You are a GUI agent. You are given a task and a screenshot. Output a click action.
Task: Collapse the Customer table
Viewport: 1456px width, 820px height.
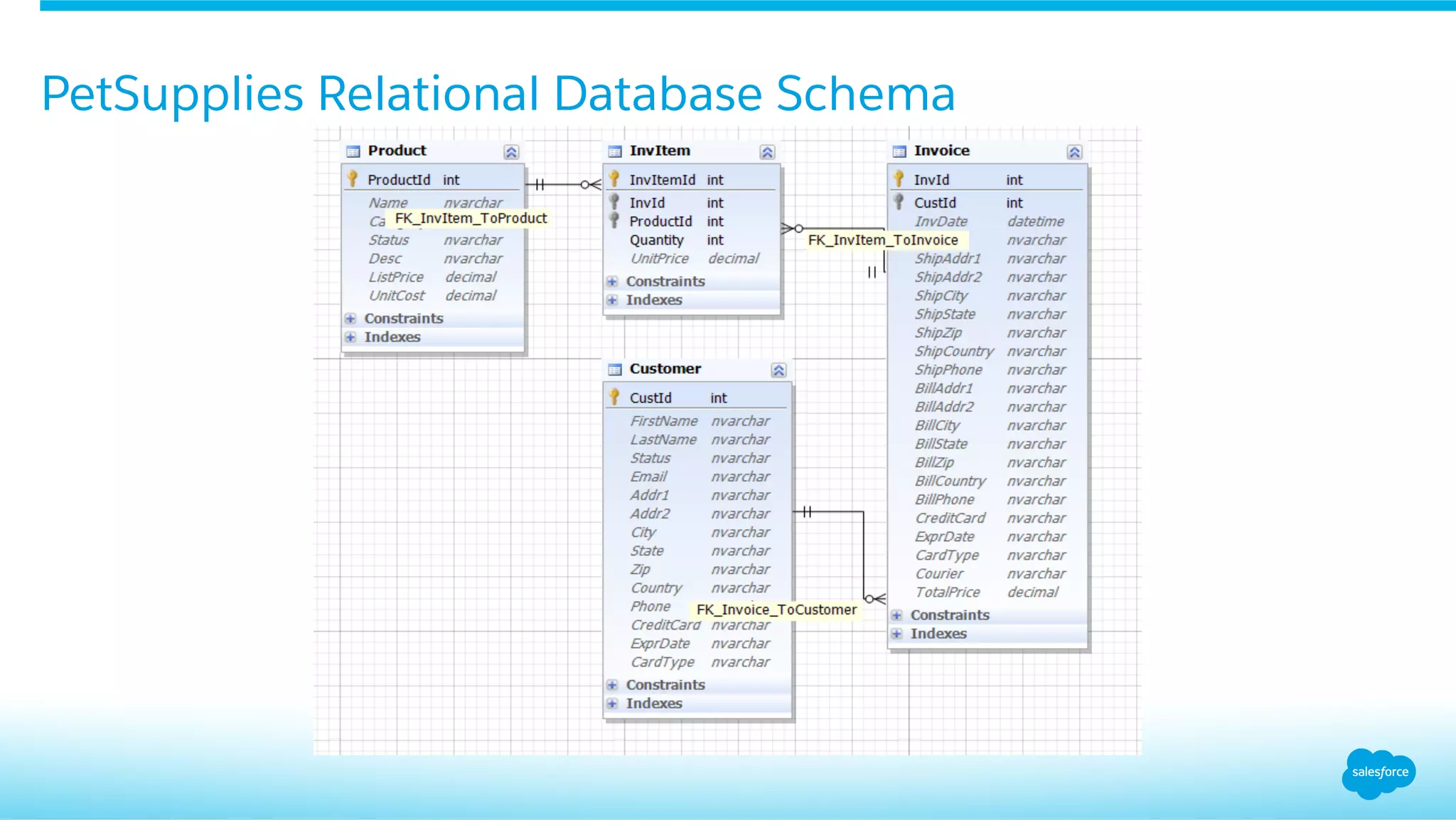pyautogui.click(x=778, y=371)
